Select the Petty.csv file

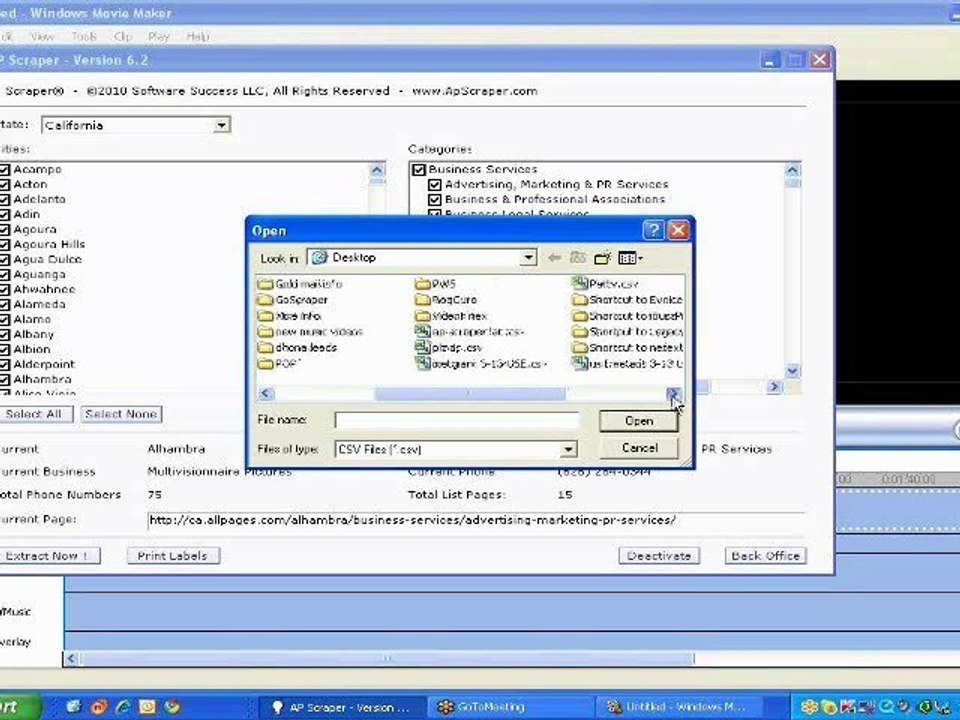click(606, 284)
